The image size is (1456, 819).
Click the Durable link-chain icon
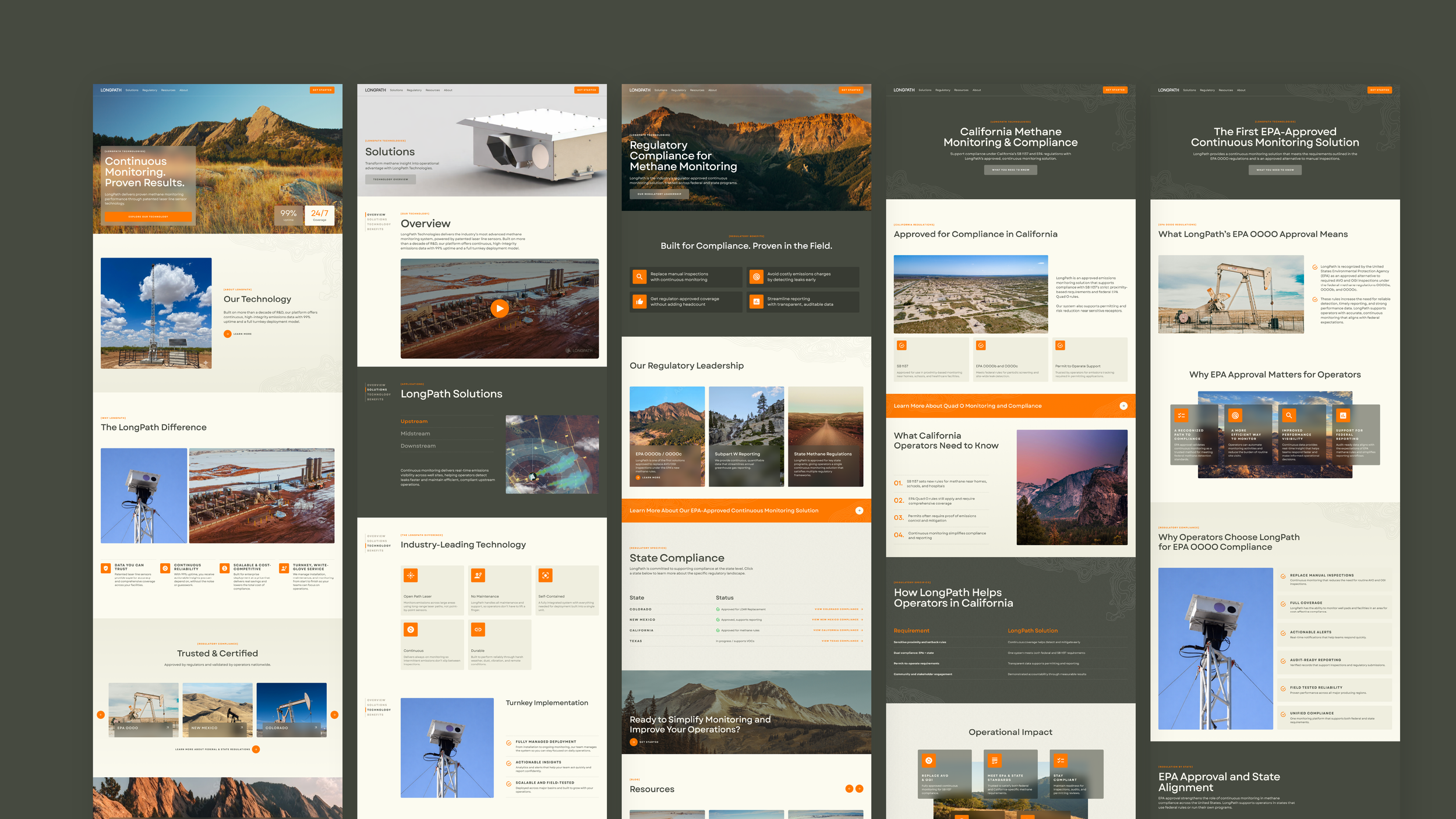(478, 630)
